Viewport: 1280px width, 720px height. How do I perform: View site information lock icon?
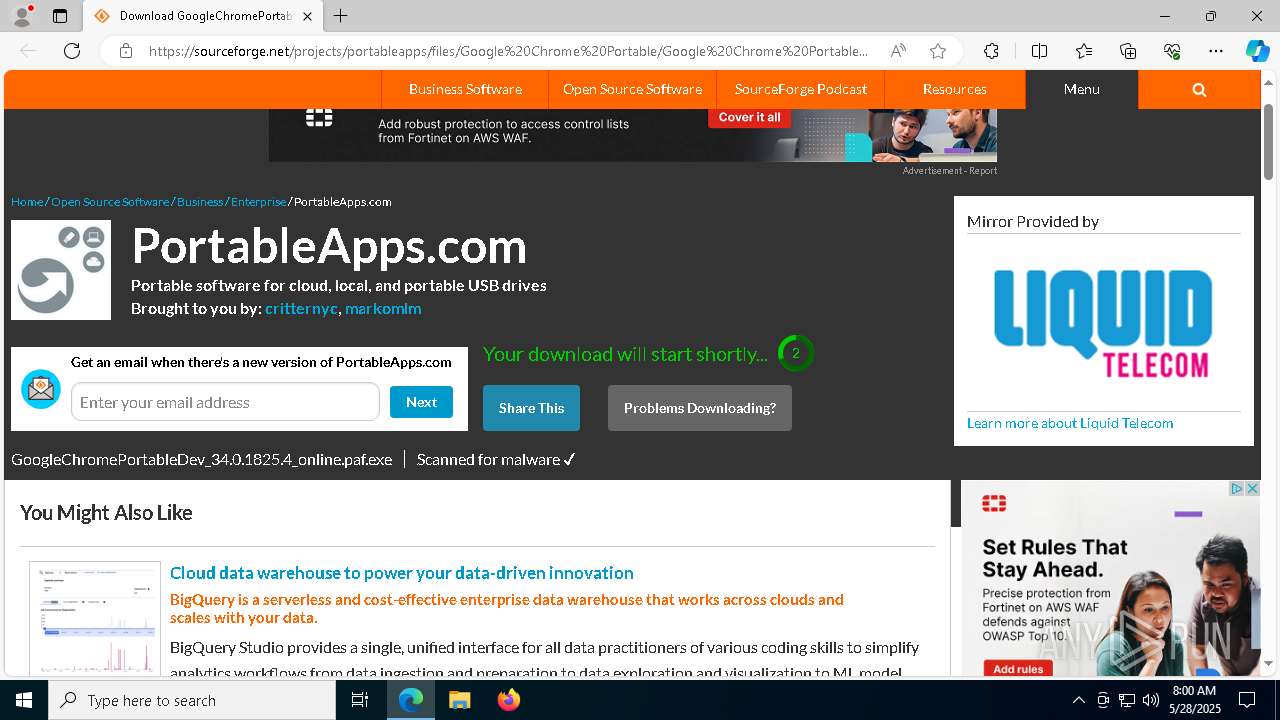point(126,51)
